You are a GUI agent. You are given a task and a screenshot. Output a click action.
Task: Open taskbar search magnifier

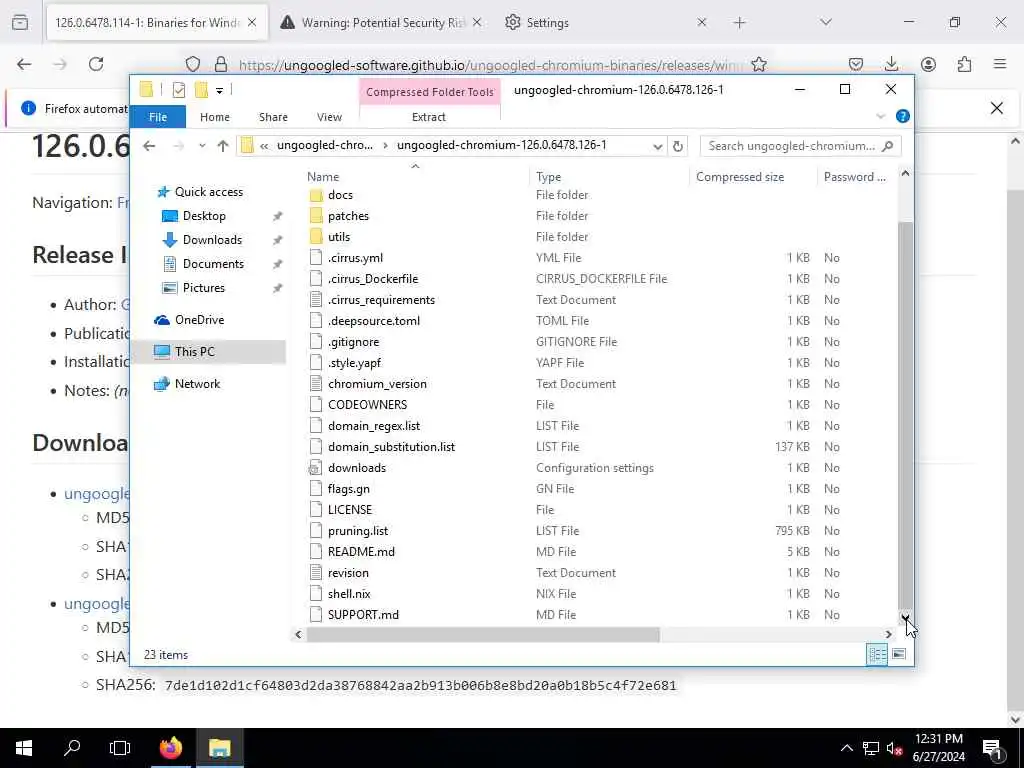click(x=72, y=748)
